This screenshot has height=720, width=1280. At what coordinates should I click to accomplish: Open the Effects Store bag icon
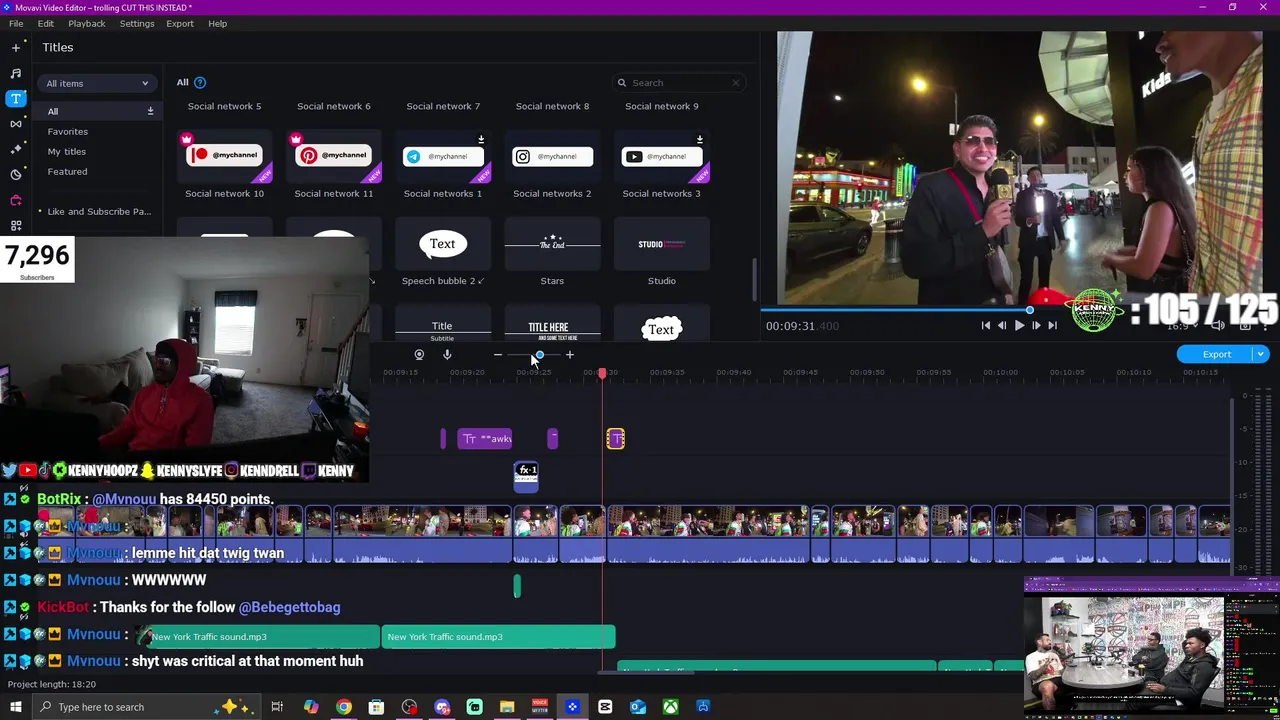click(x=15, y=200)
